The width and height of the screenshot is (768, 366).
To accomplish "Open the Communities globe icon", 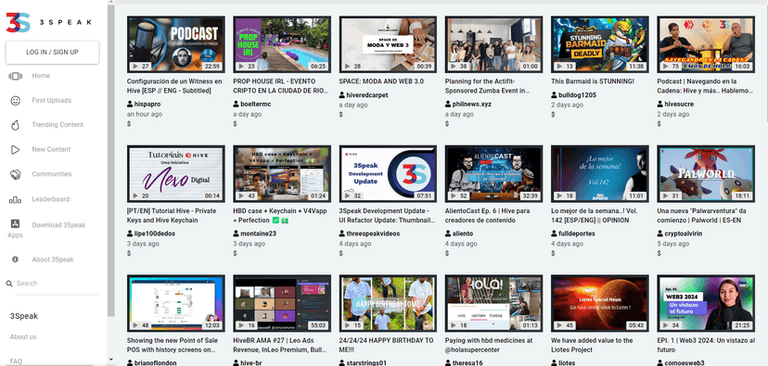I will [x=15, y=174].
